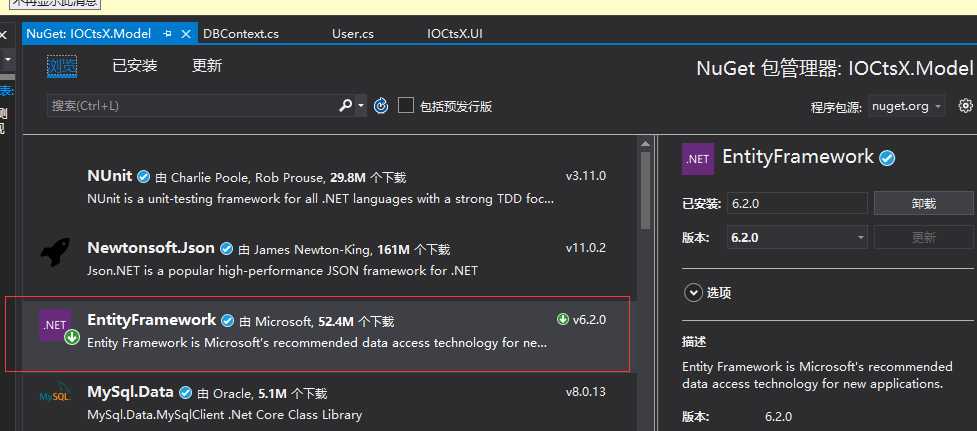
Task: Open NuGet settings gear icon
Action: (x=965, y=106)
